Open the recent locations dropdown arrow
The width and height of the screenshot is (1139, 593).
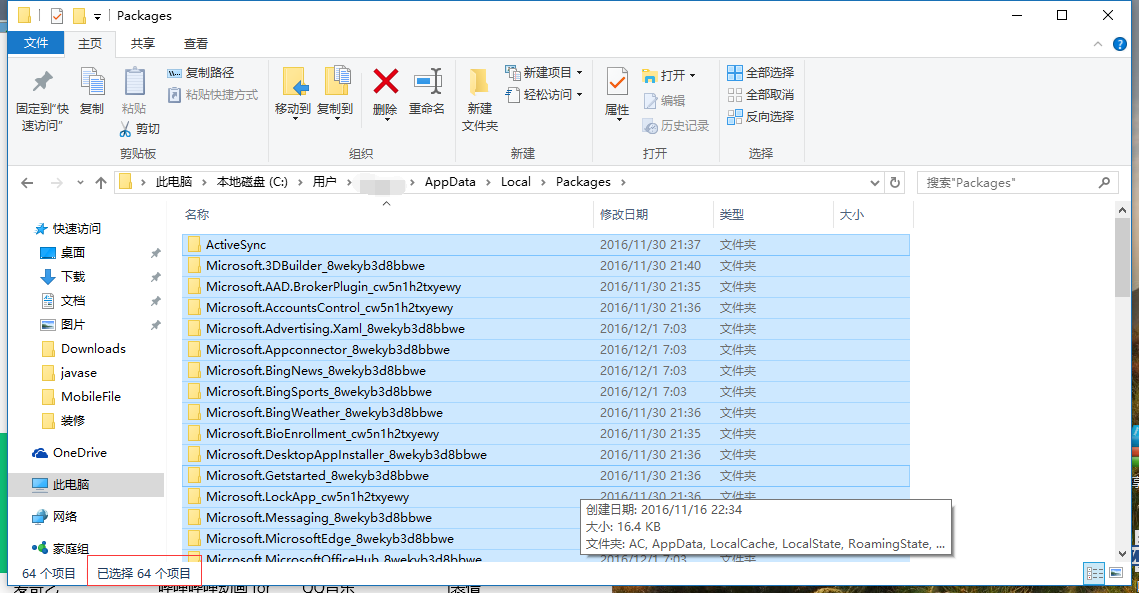[80, 182]
